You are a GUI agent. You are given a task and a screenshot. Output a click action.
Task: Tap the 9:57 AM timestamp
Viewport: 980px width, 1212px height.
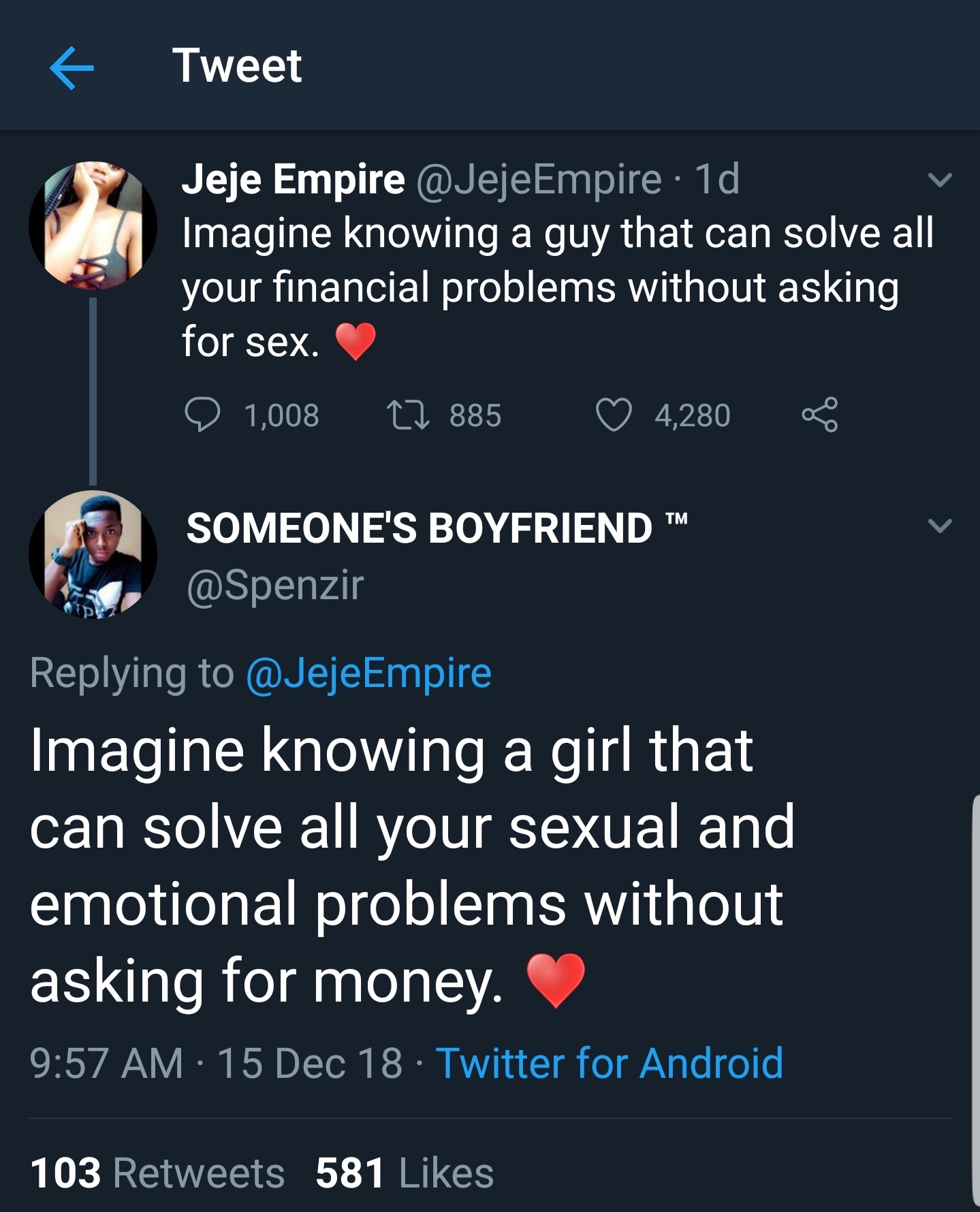click(x=106, y=1063)
